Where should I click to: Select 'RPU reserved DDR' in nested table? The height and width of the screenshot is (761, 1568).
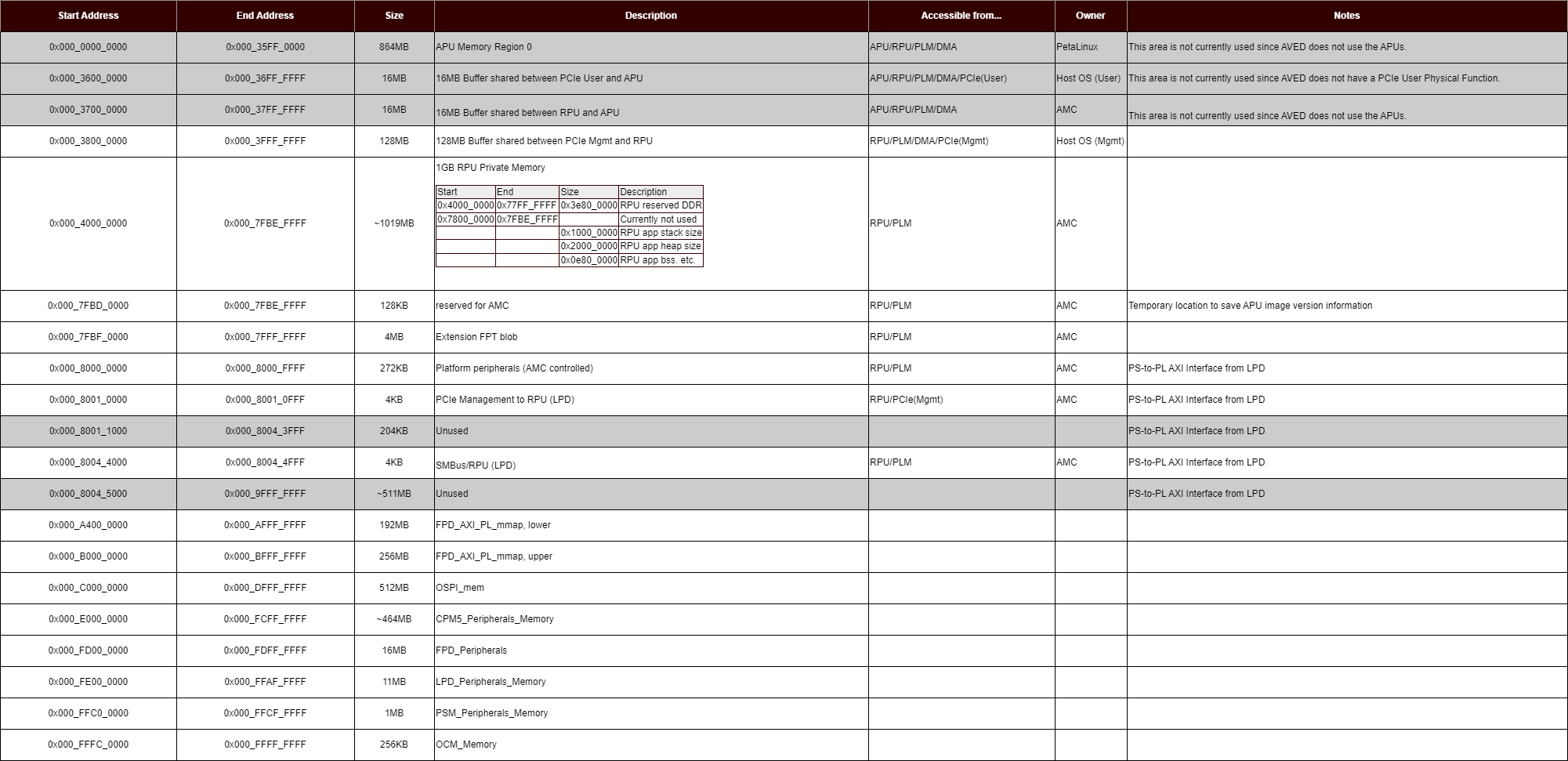pos(661,205)
